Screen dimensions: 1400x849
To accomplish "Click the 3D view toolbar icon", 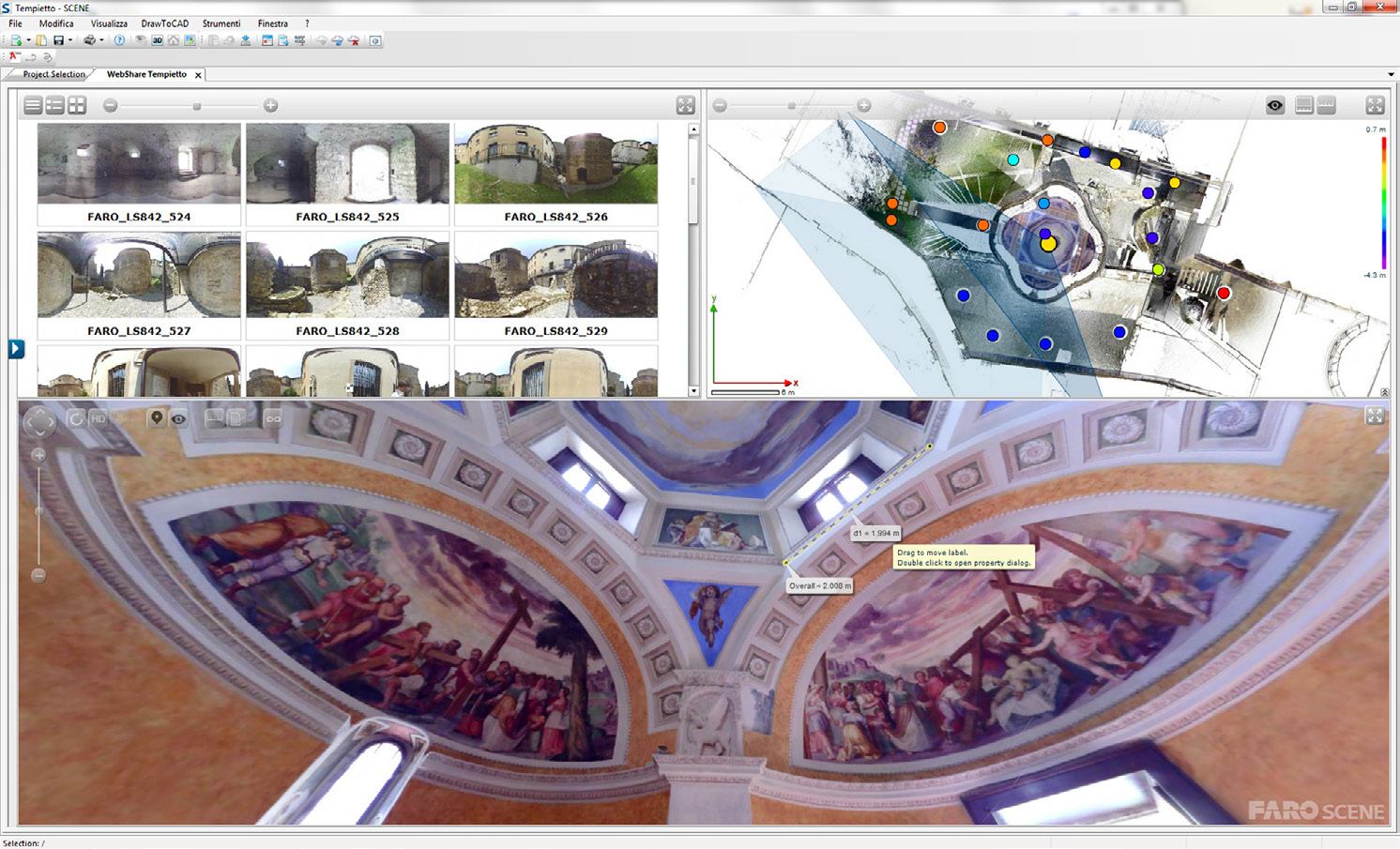I will tap(158, 41).
